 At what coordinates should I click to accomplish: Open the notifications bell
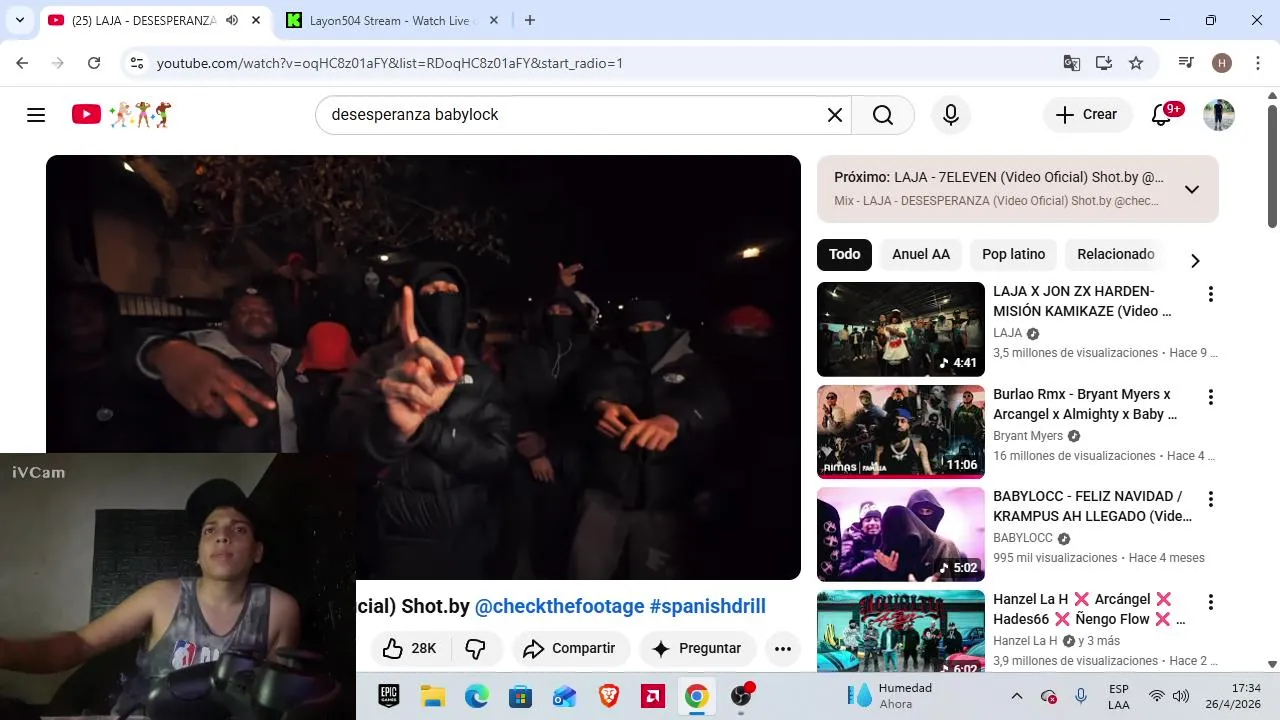[1162, 115]
